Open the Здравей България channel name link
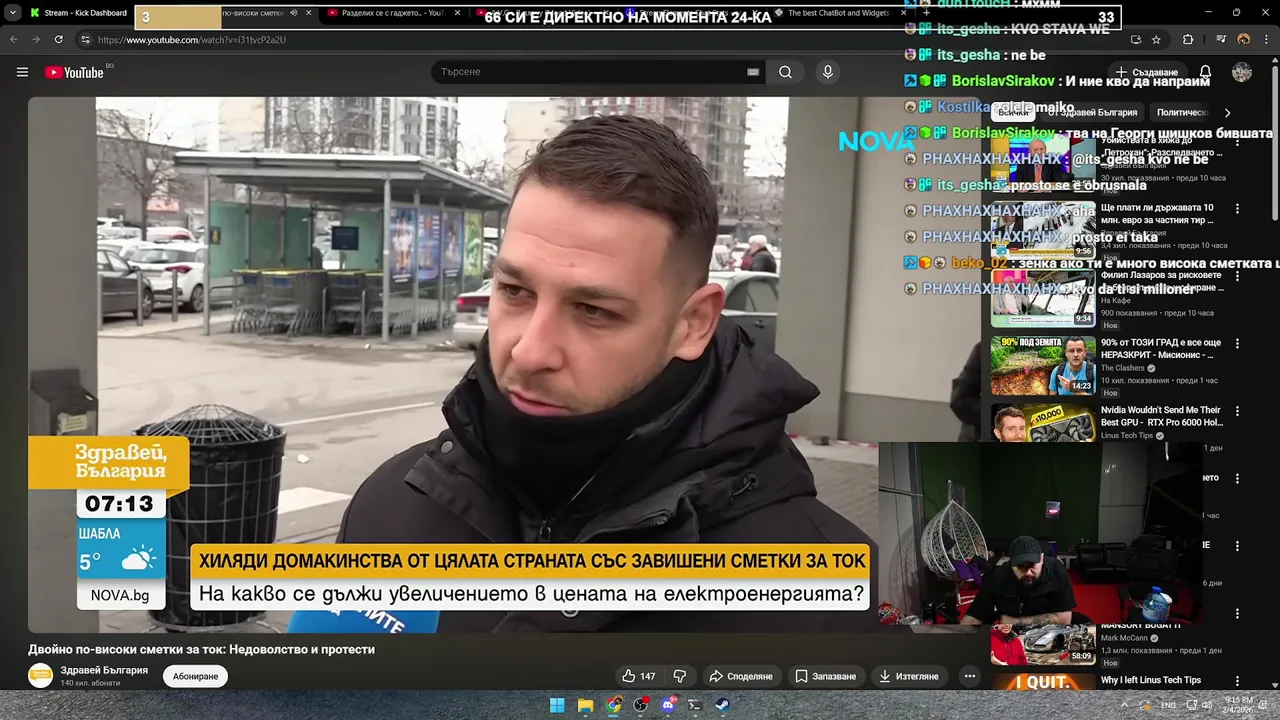 (104, 670)
